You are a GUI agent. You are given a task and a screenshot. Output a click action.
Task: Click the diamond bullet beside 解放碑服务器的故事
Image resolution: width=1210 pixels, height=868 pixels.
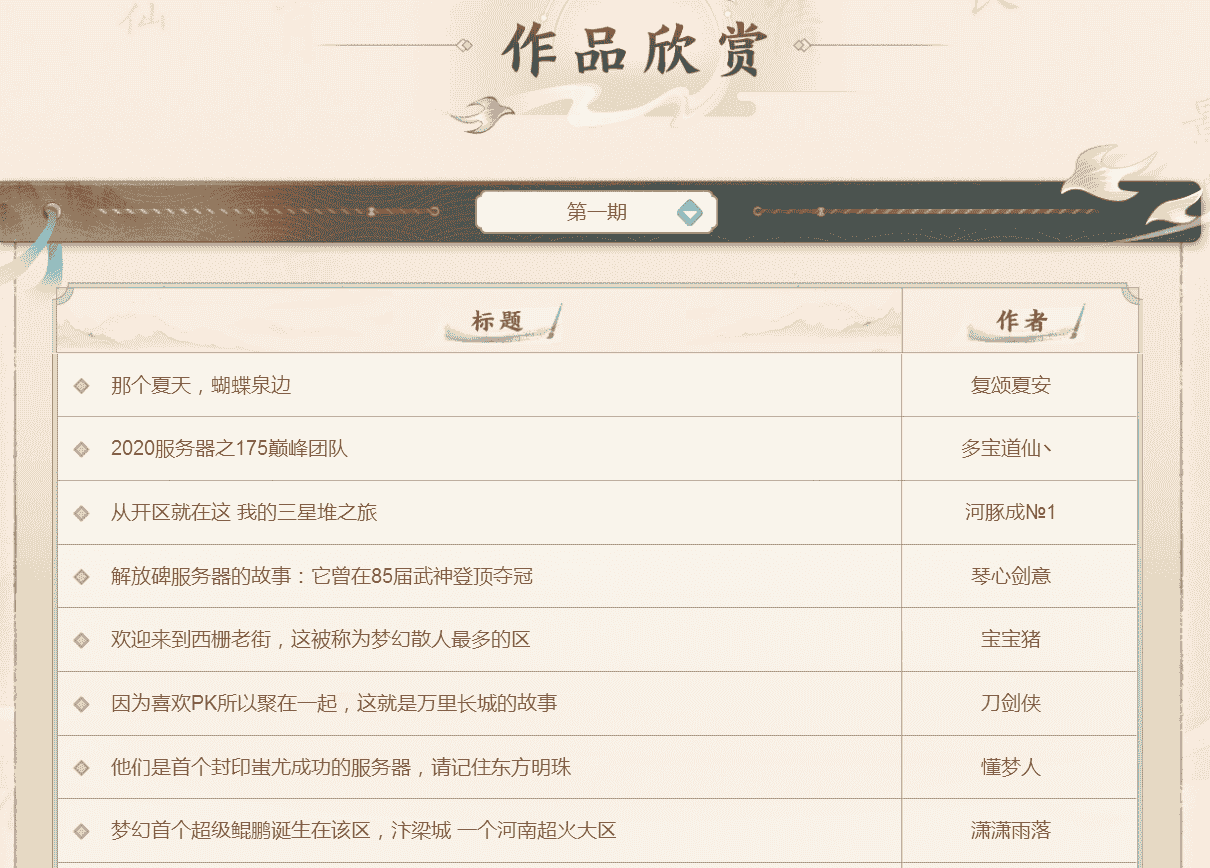[80, 577]
